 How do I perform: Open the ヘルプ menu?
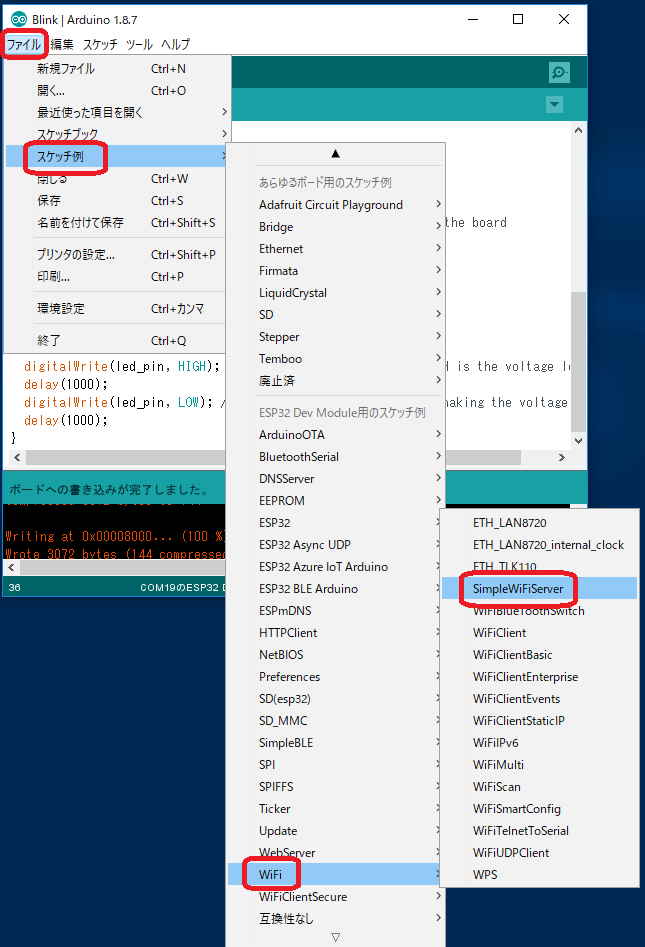click(x=175, y=44)
